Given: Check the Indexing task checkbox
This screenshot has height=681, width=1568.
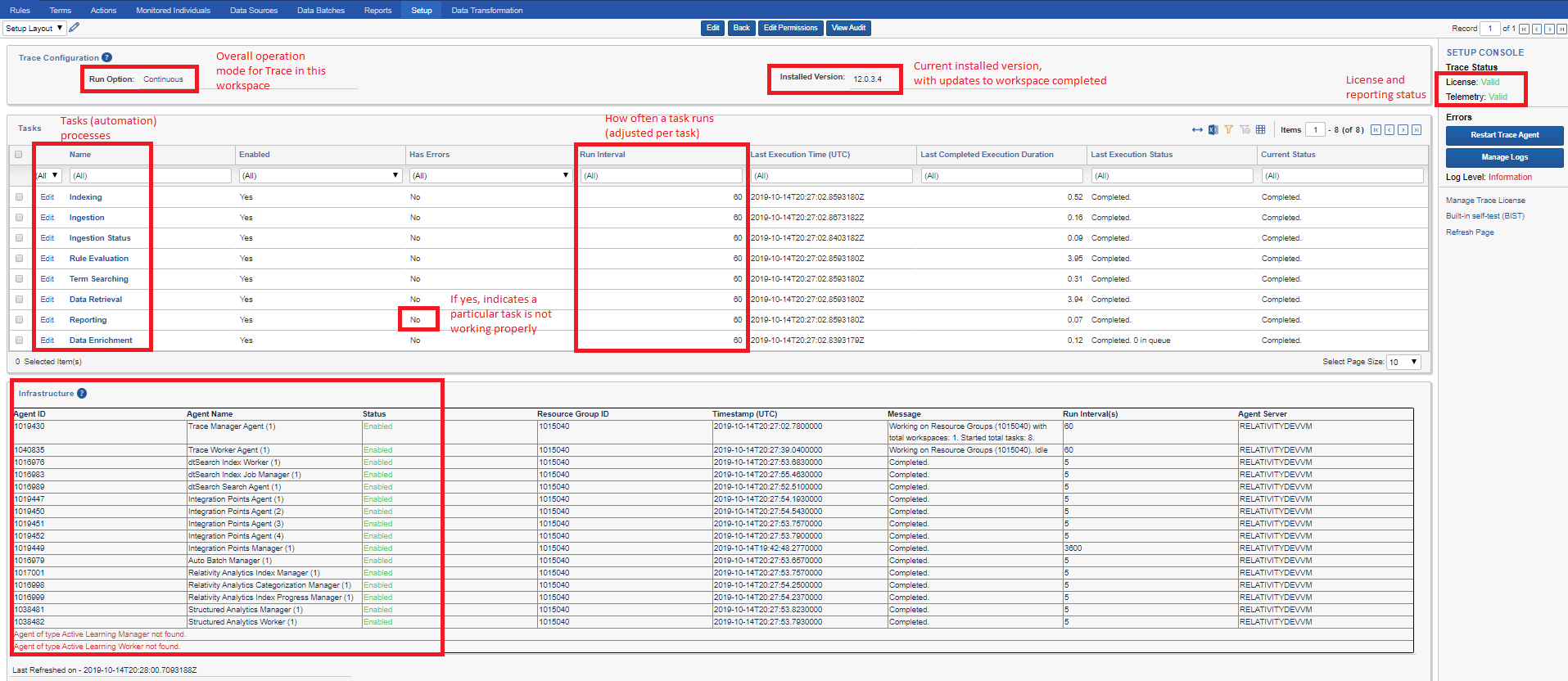Looking at the screenshot, I should 19,197.
